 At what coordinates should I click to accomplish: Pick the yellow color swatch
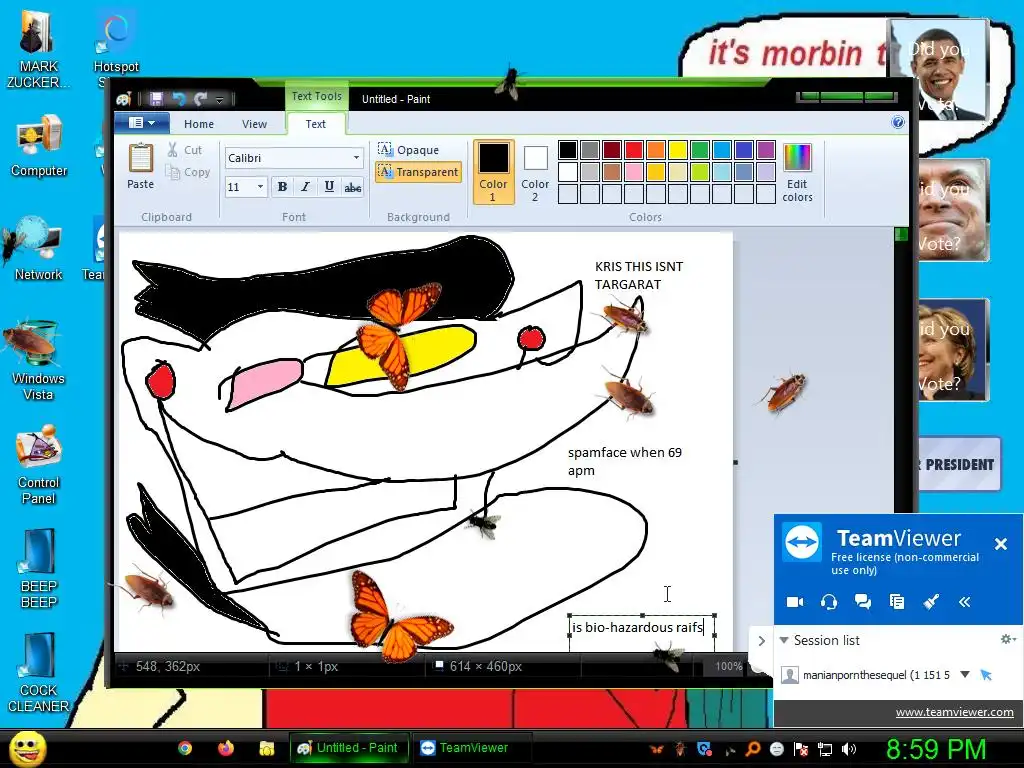[677, 150]
